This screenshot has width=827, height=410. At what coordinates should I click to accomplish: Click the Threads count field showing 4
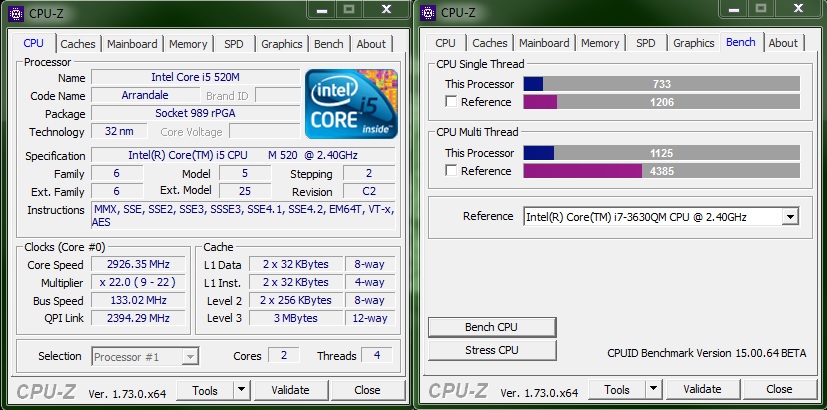[377, 355]
